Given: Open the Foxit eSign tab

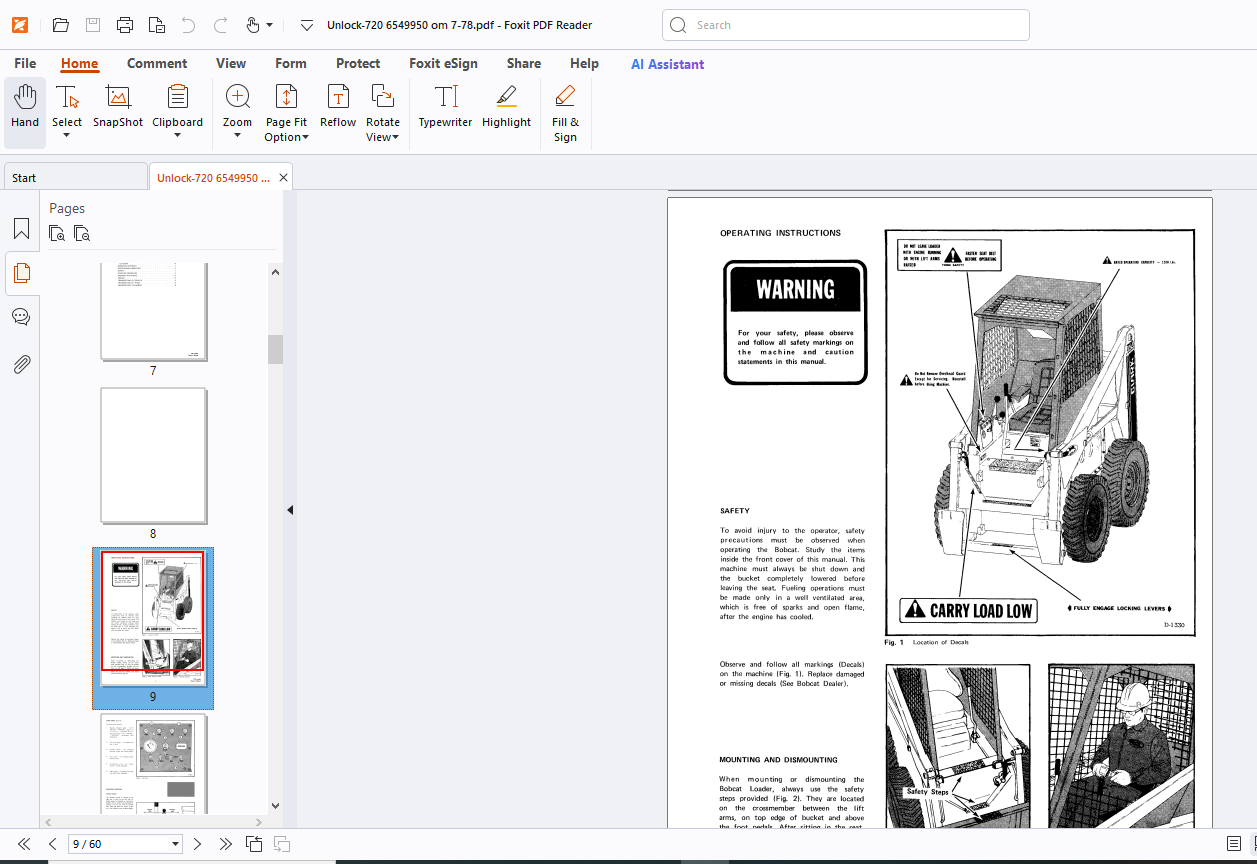Looking at the screenshot, I should tap(443, 63).
